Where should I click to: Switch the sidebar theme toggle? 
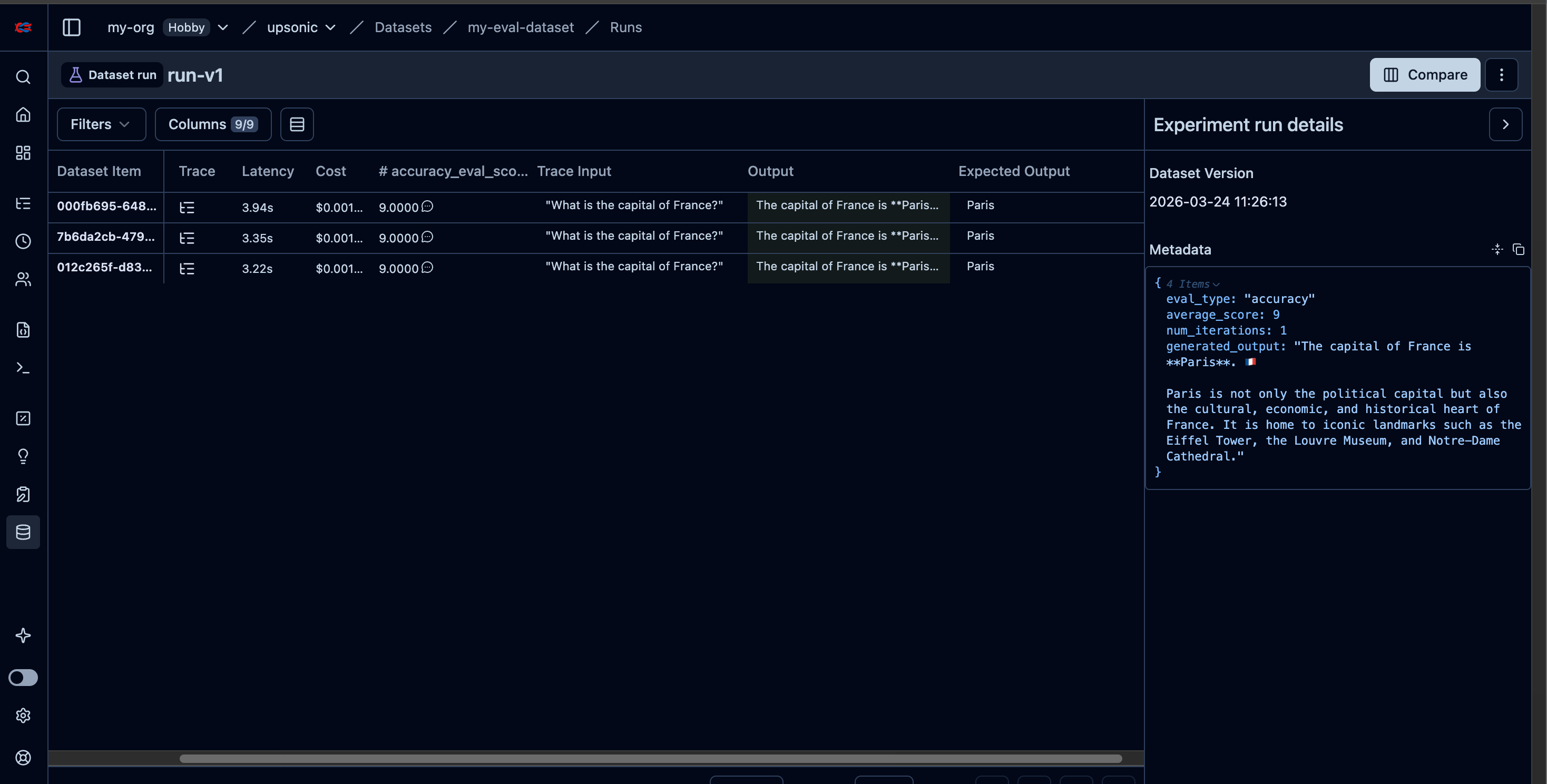23,677
